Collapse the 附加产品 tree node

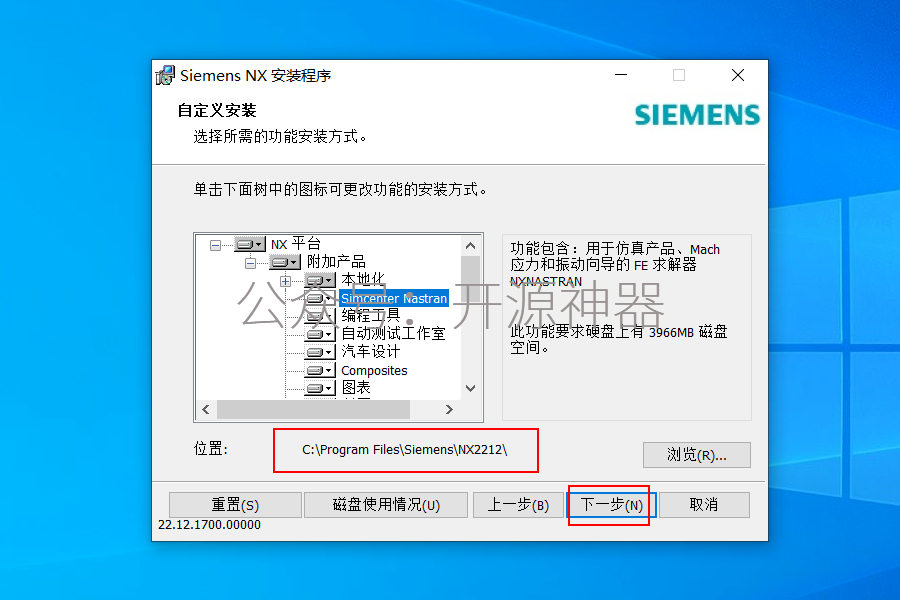[x=250, y=263]
